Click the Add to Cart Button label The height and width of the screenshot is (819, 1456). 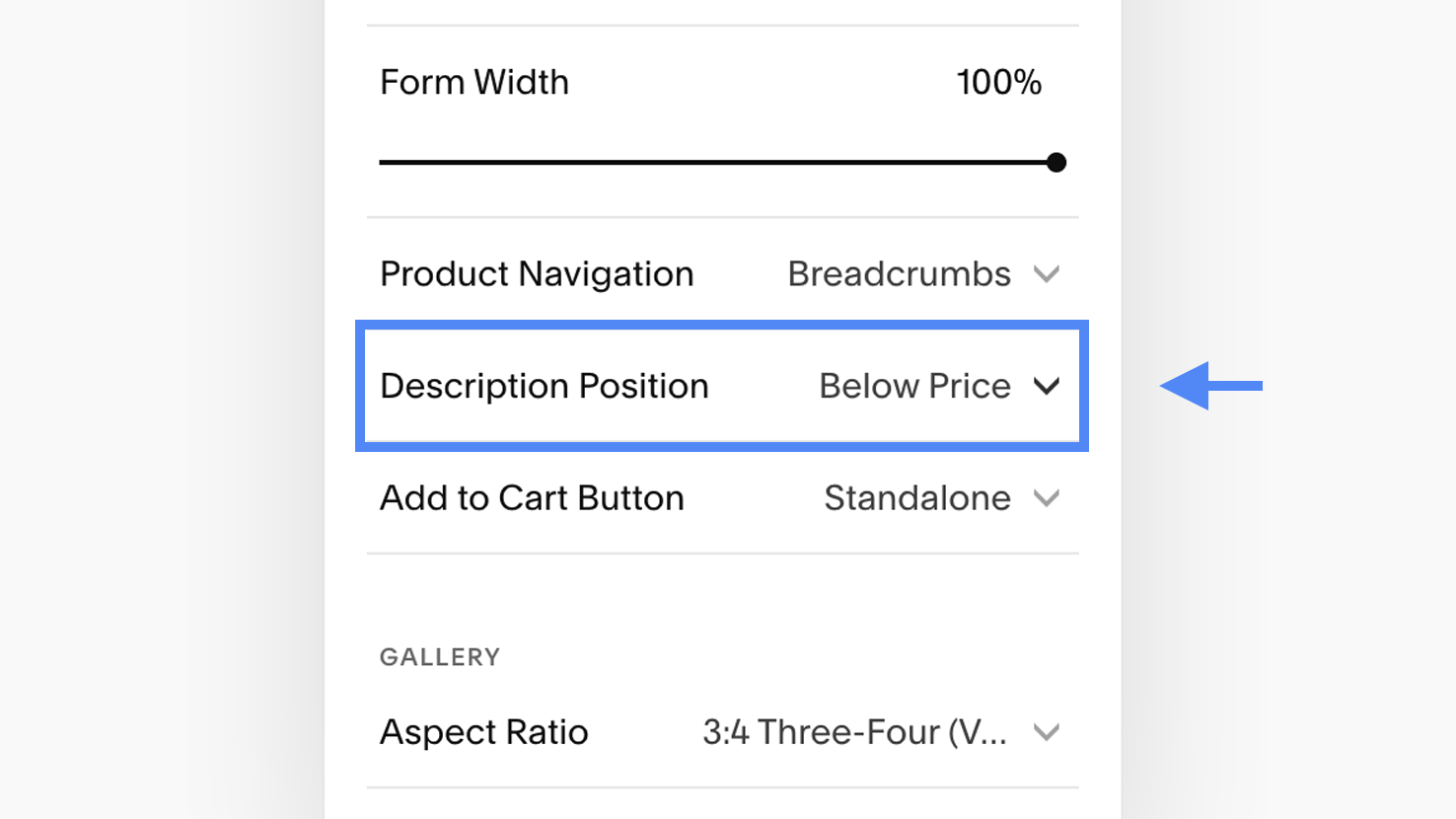[x=532, y=498]
